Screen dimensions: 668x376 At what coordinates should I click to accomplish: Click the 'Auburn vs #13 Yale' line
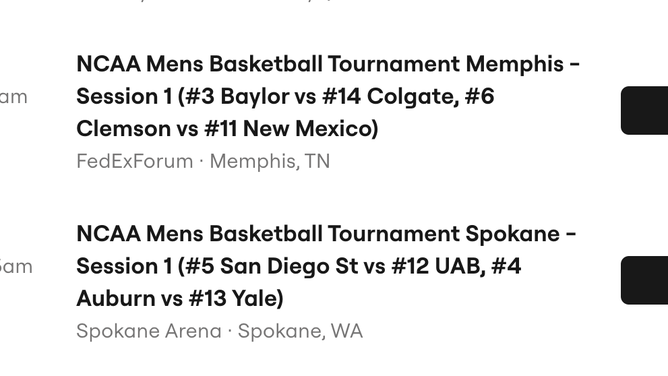(x=179, y=298)
